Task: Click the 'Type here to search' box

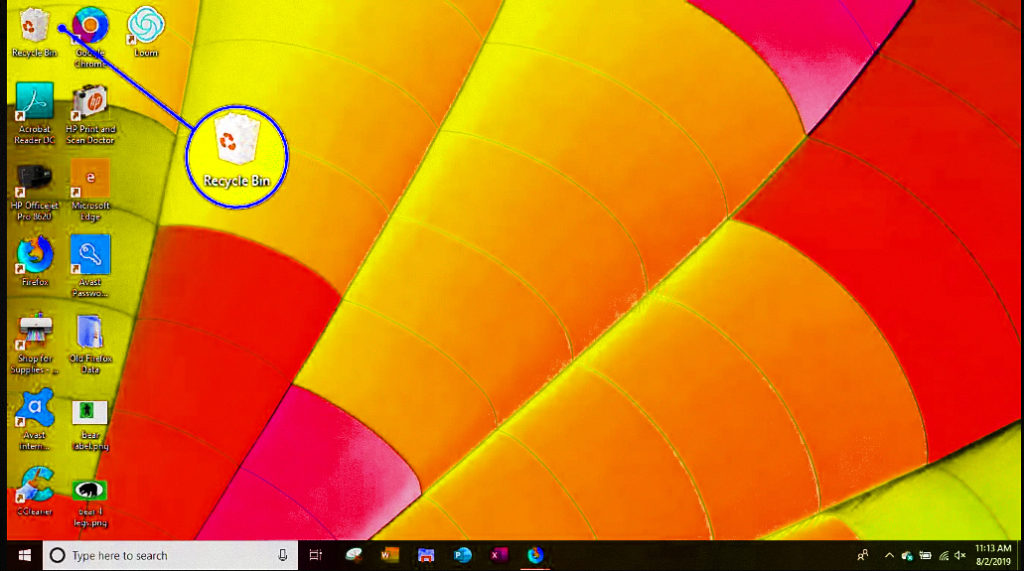Action: (x=160, y=555)
